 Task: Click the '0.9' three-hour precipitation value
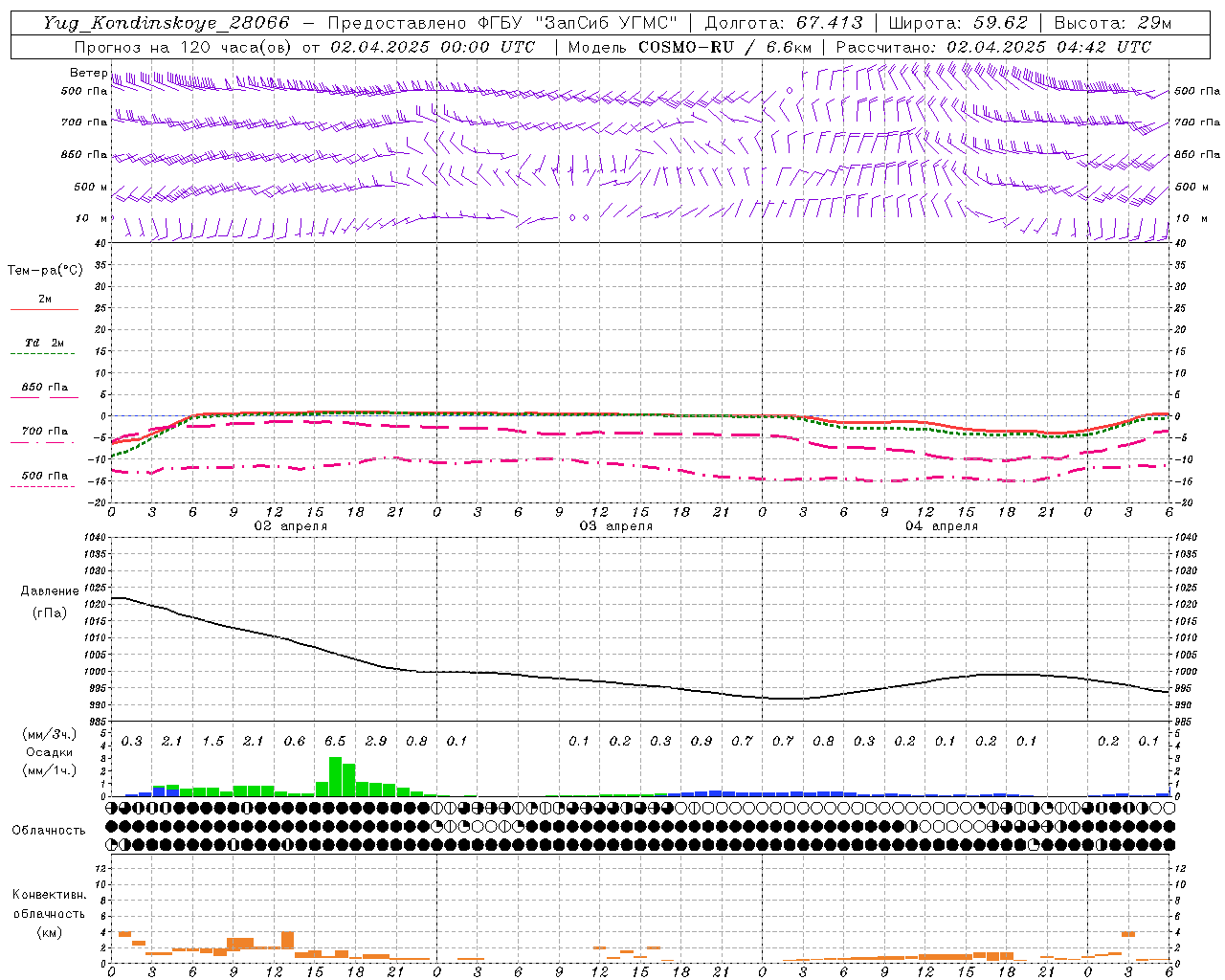pos(702,742)
